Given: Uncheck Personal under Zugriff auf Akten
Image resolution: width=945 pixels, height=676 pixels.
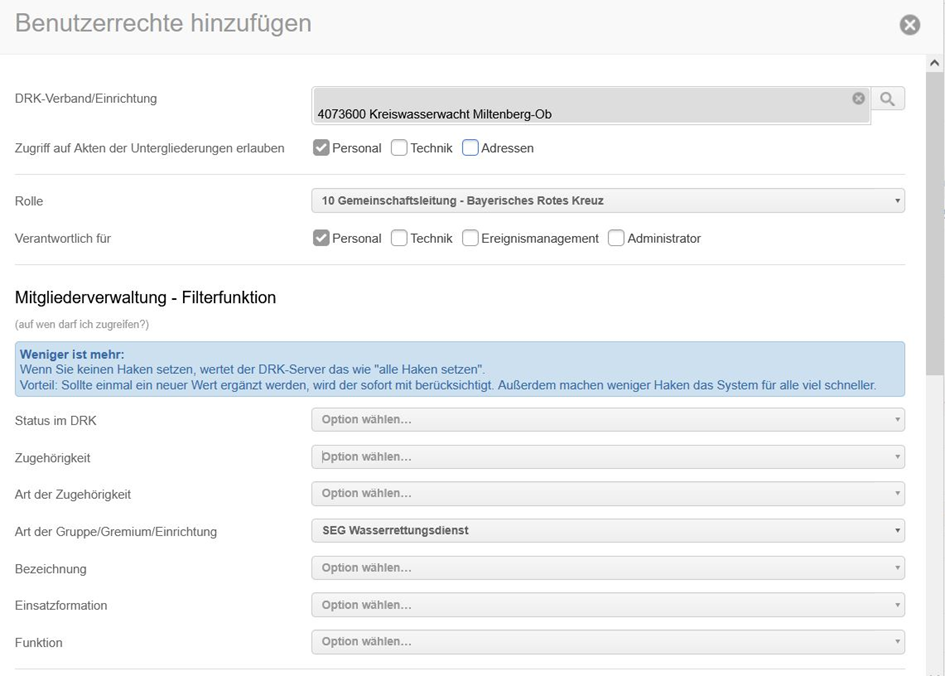Looking at the screenshot, I should click(x=321, y=148).
